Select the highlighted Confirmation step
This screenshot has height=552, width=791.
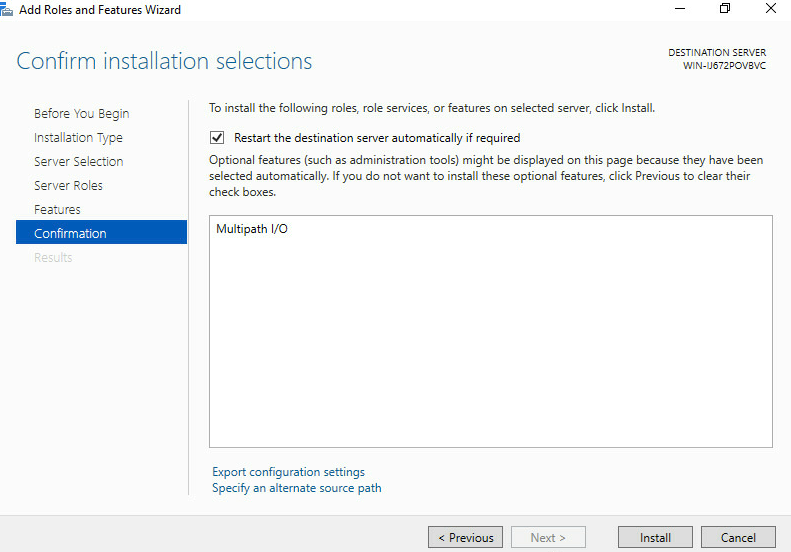pos(101,232)
